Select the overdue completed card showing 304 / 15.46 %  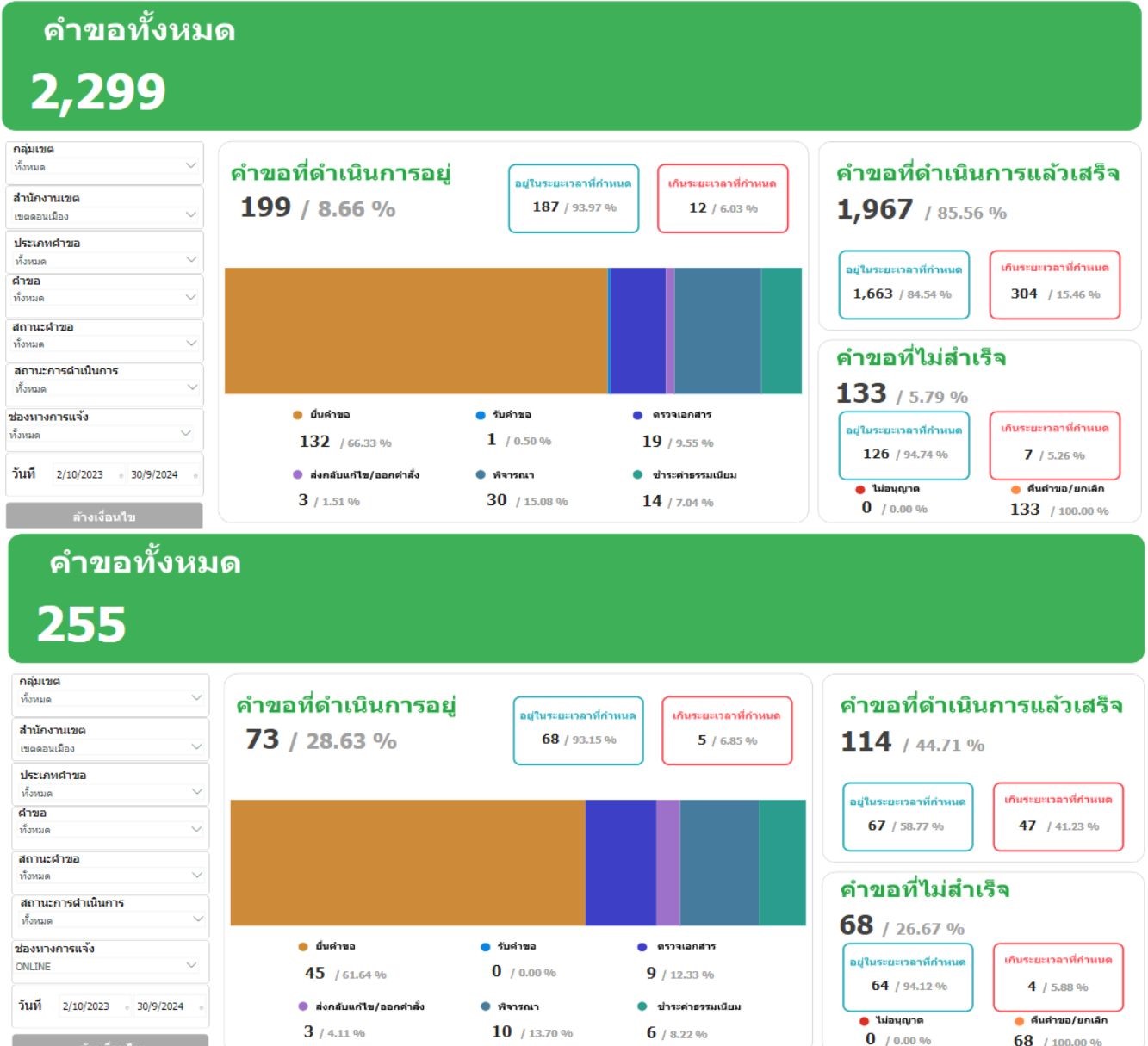coord(1055,285)
